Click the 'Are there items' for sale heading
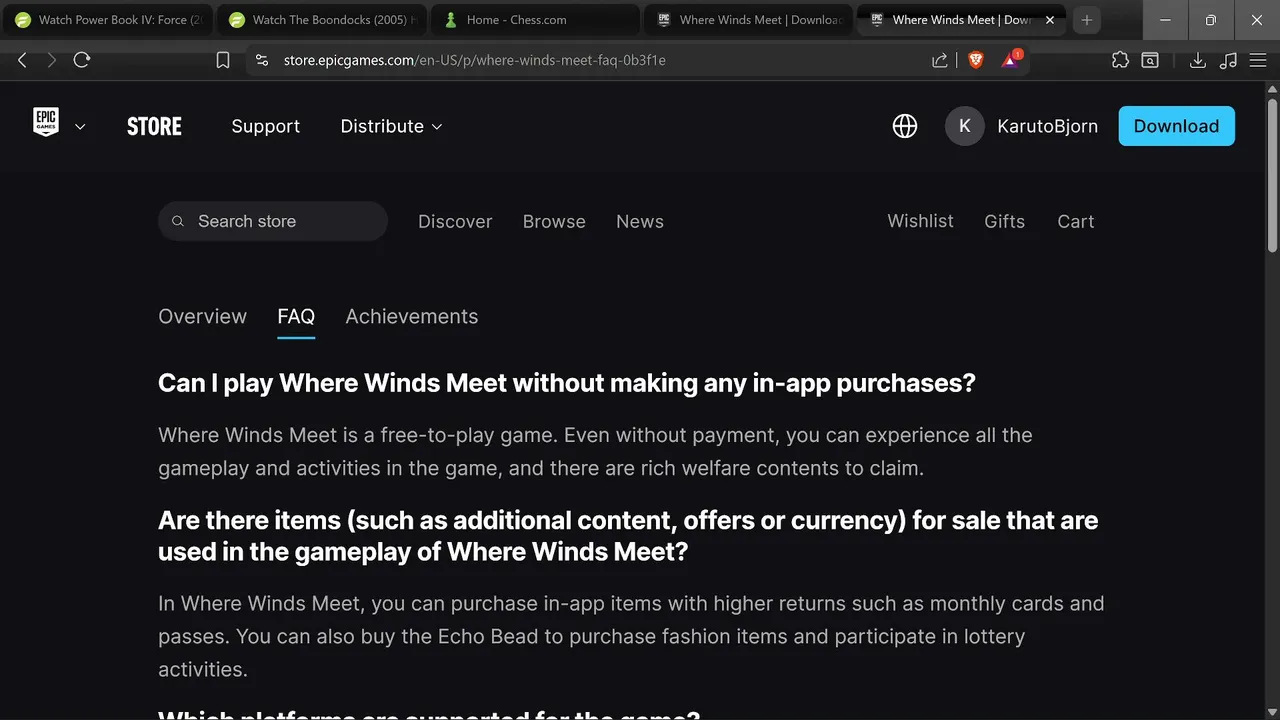The image size is (1280, 720). pos(628,536)
